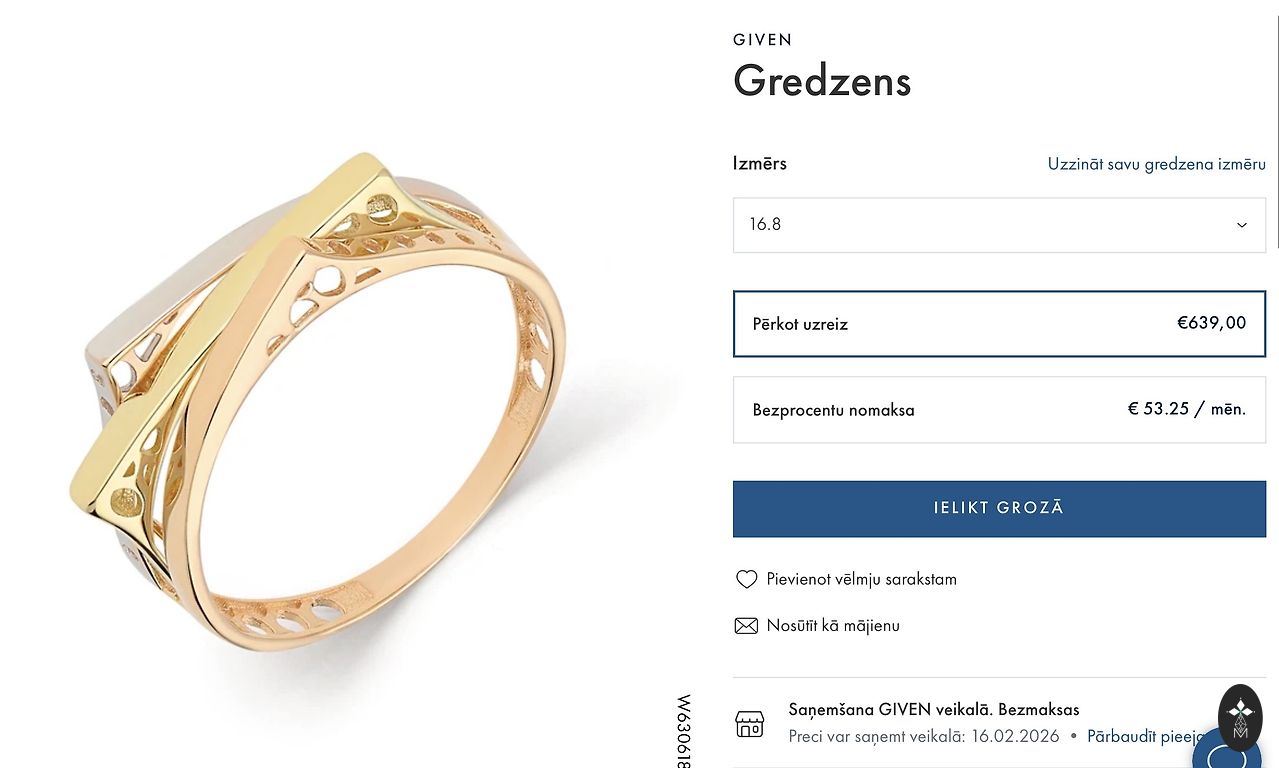Click the size dropdown chevron arrow

pyautogui.click(x=1242, y=225)
